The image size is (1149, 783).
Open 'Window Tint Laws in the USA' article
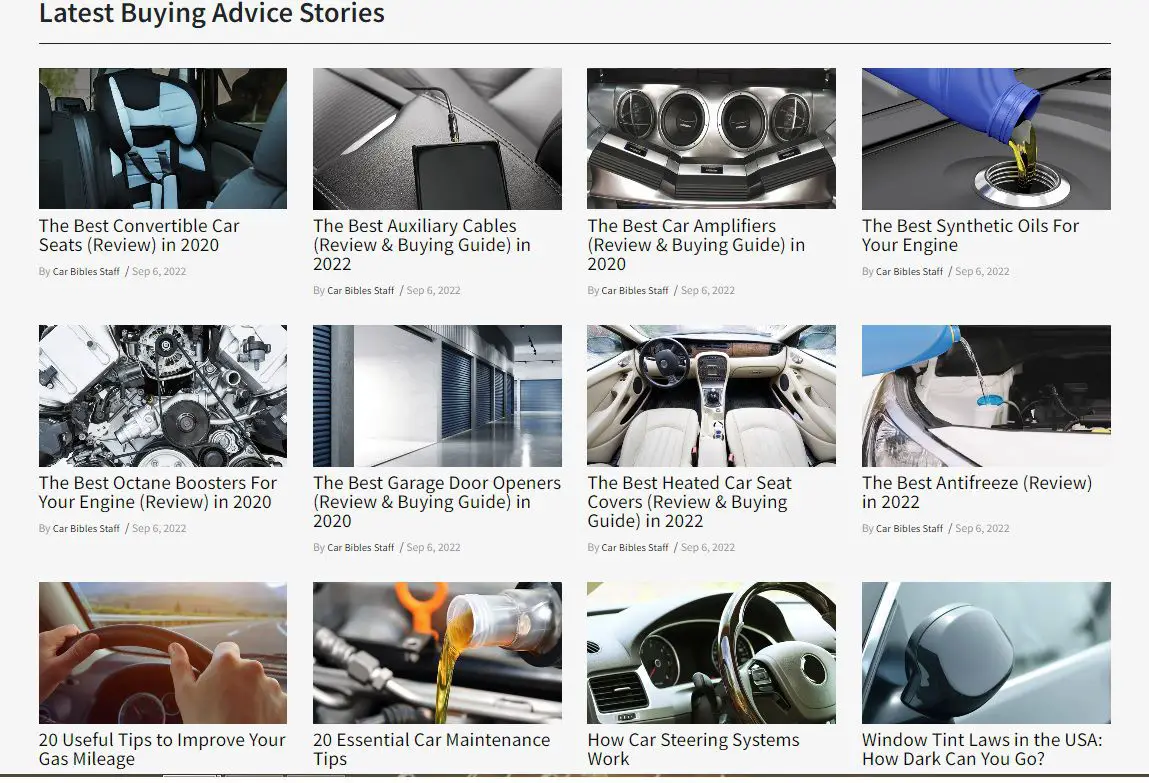click(x=982, y=749)
